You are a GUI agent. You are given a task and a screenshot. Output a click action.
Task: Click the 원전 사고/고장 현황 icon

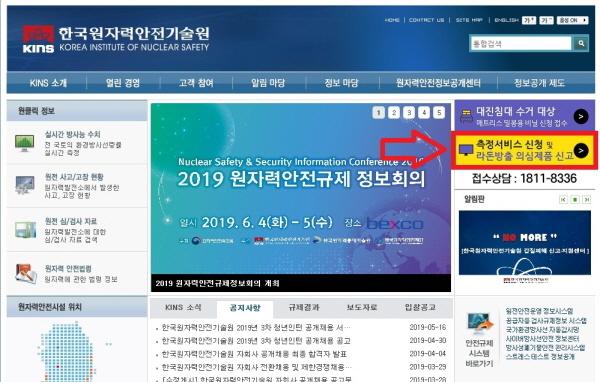coord(24,185)
